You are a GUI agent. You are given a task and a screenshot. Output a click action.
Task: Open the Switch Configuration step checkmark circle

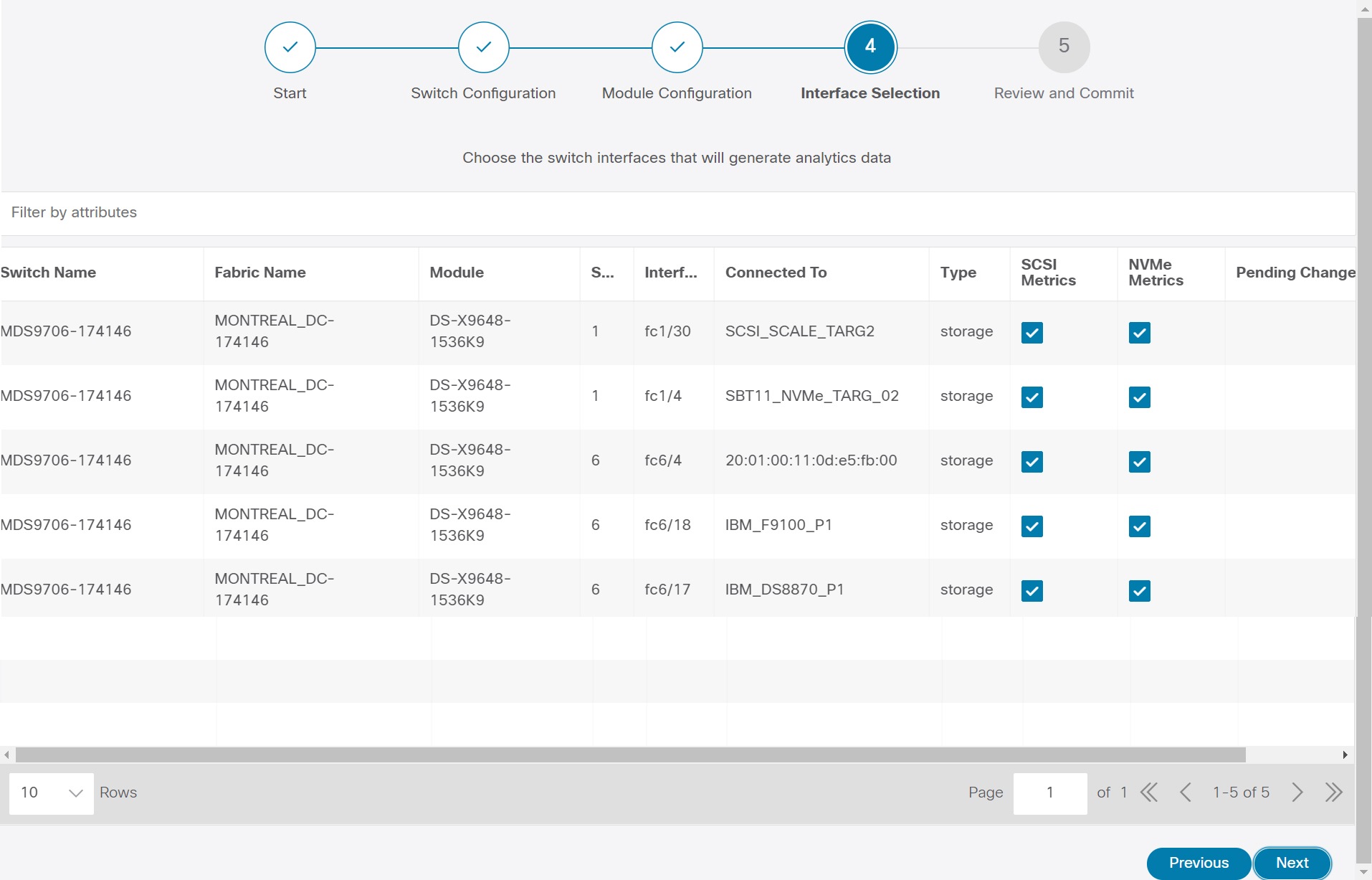click(x=483, y=47)
